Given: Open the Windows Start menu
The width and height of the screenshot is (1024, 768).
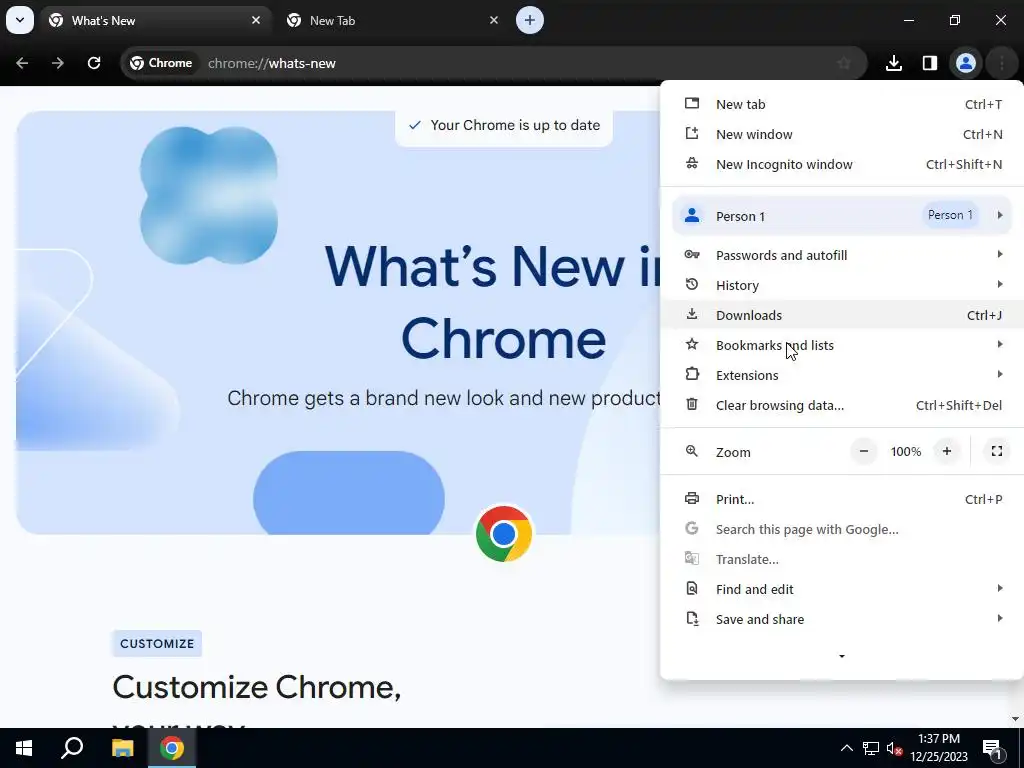Looking at the screenshot, I should tap(24, 748).
